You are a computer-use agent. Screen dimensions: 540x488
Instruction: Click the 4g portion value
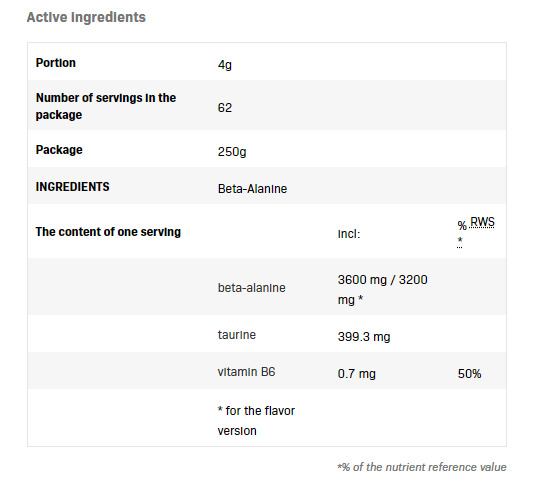tap(225, 65)
